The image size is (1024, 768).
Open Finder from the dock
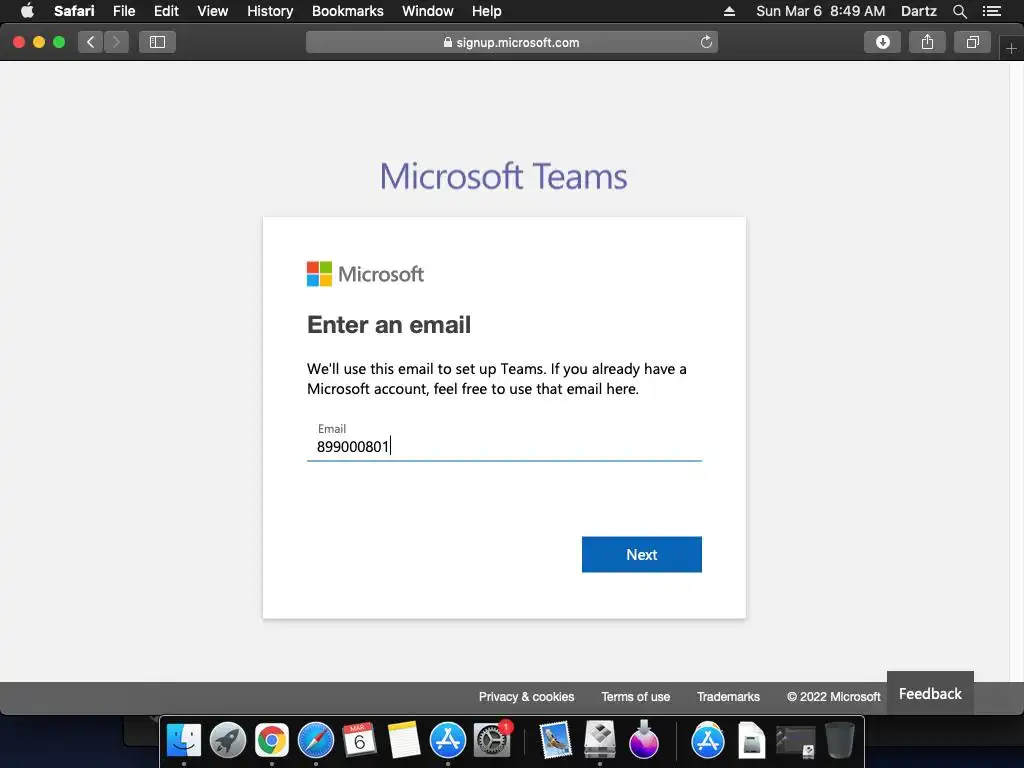tap(184, 741)
